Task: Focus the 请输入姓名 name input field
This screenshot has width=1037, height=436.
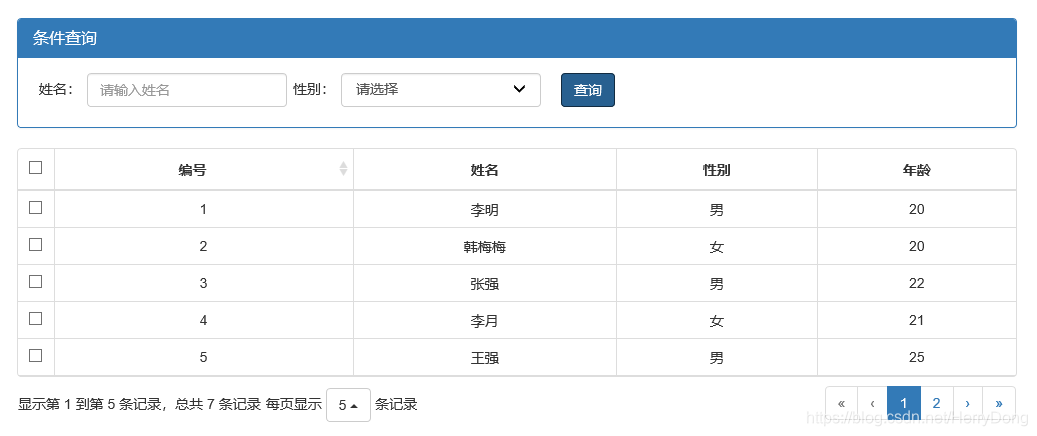Action: pos(187,89)
